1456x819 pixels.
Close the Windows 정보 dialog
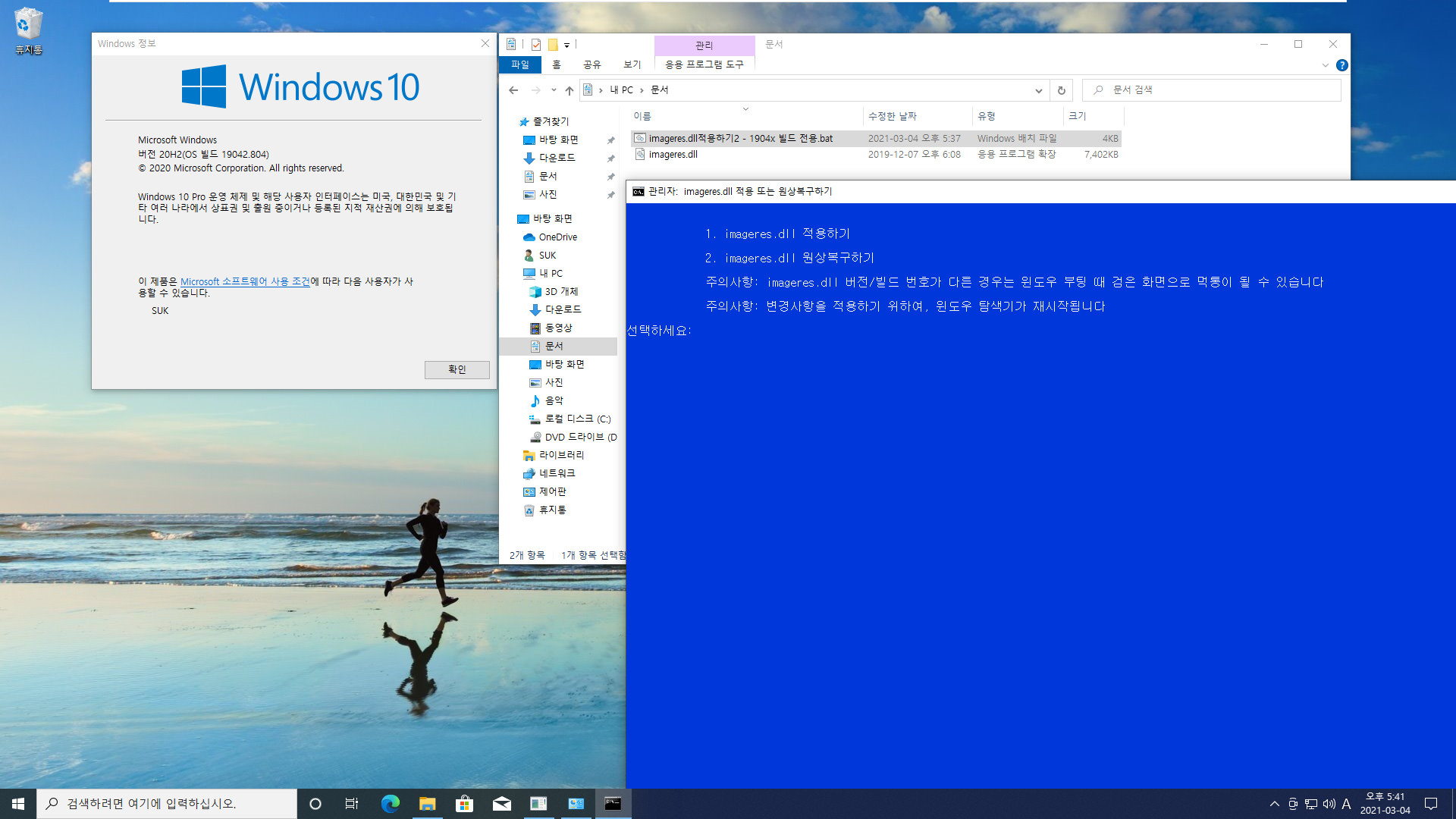(485, 43)
